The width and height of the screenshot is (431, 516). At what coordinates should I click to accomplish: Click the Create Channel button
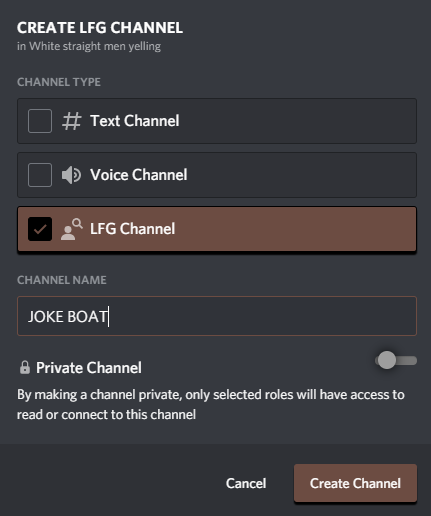(355, 483)
